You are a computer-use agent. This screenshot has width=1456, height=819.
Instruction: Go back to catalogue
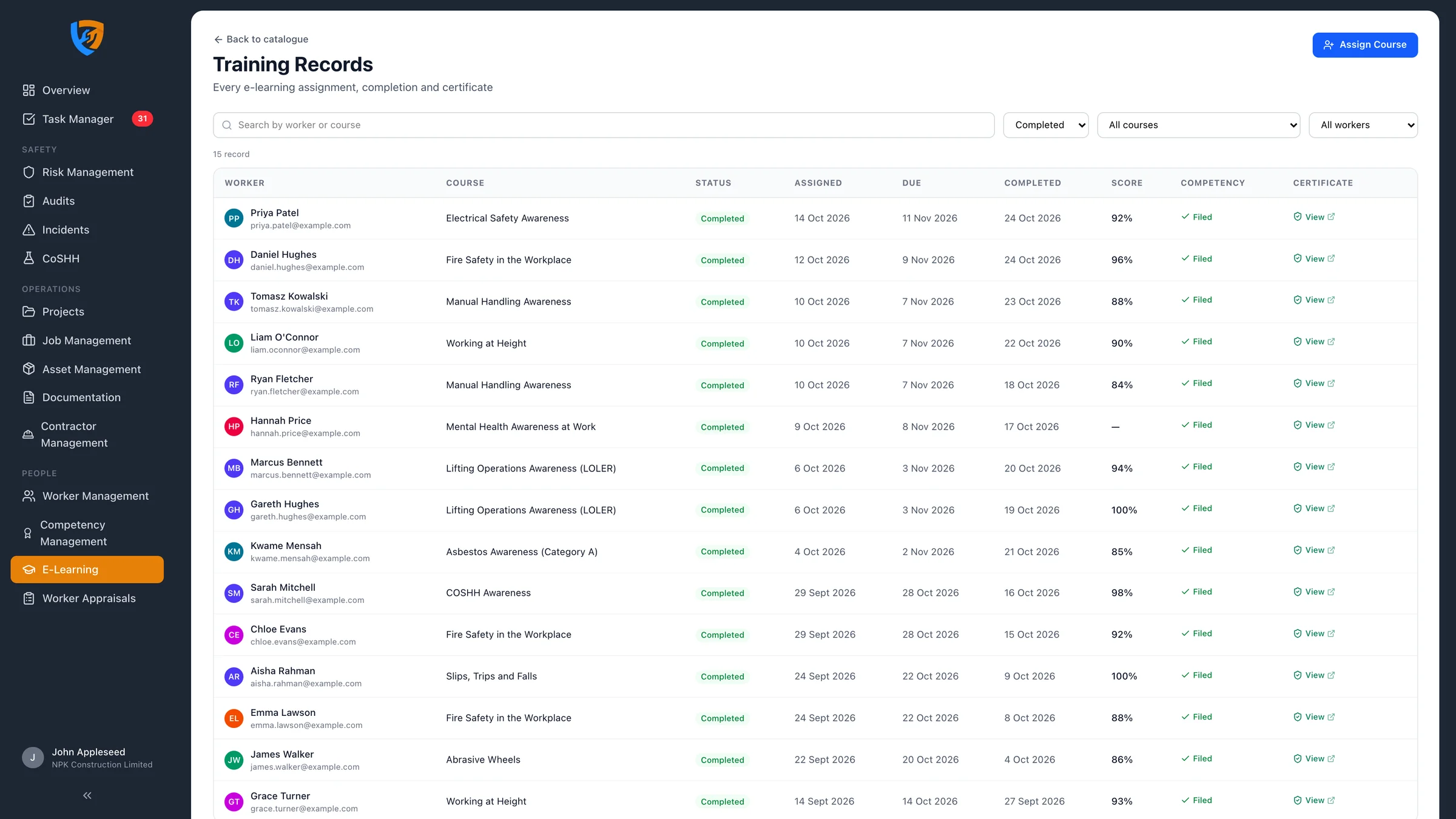tap(261, 39)
